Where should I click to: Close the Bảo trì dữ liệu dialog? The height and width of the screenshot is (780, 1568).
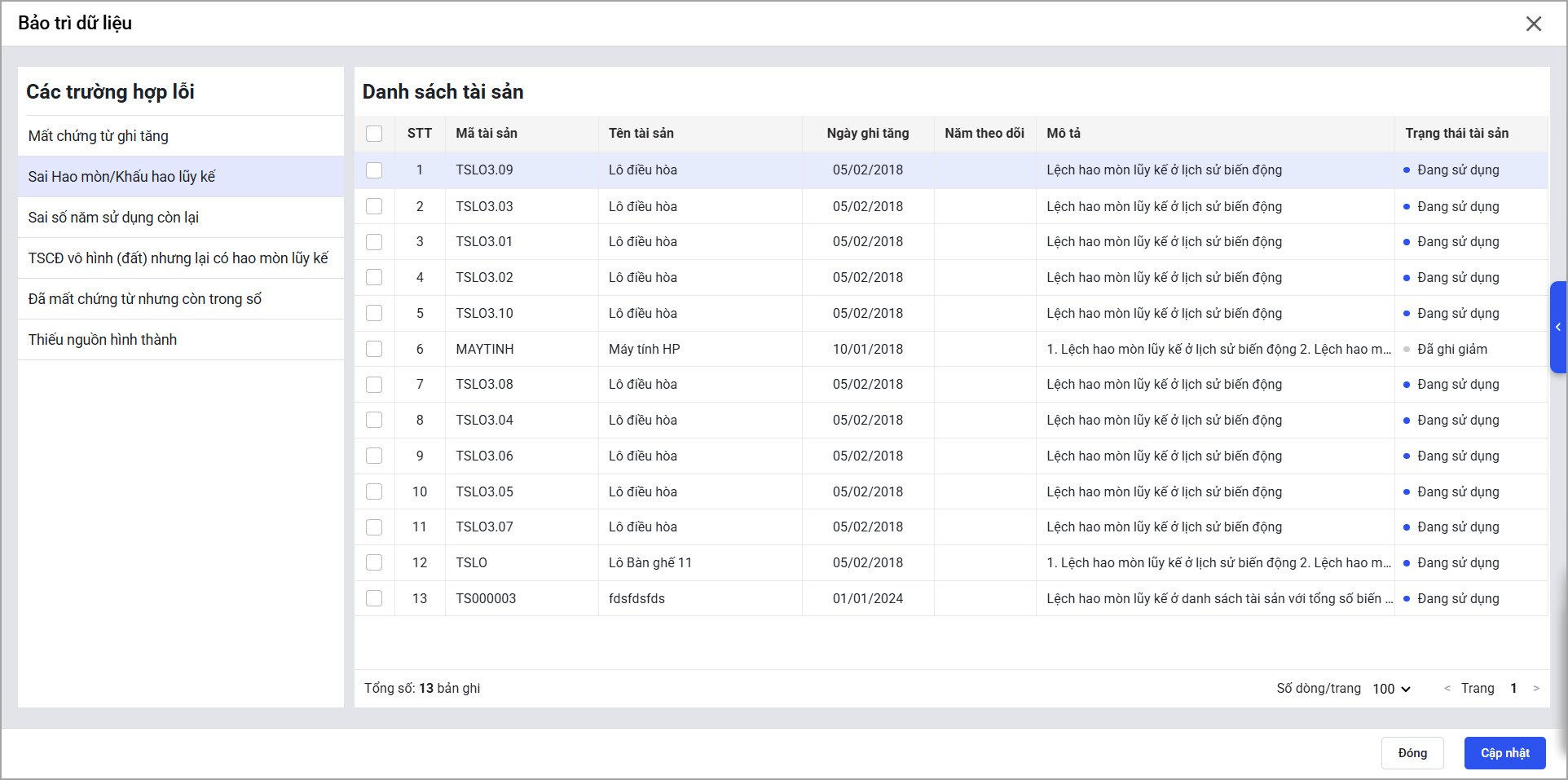[1533, 24]
